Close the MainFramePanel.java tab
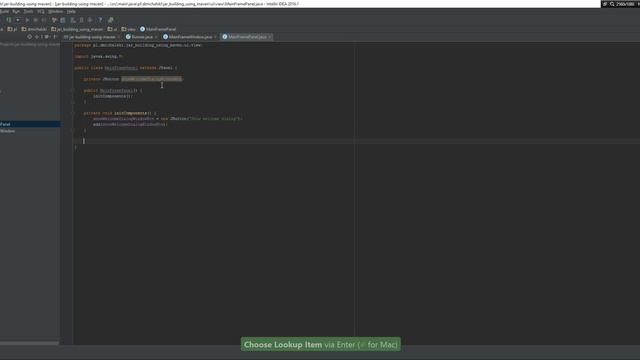The width and height of the screenshot is (640, 360). [270, 37]
